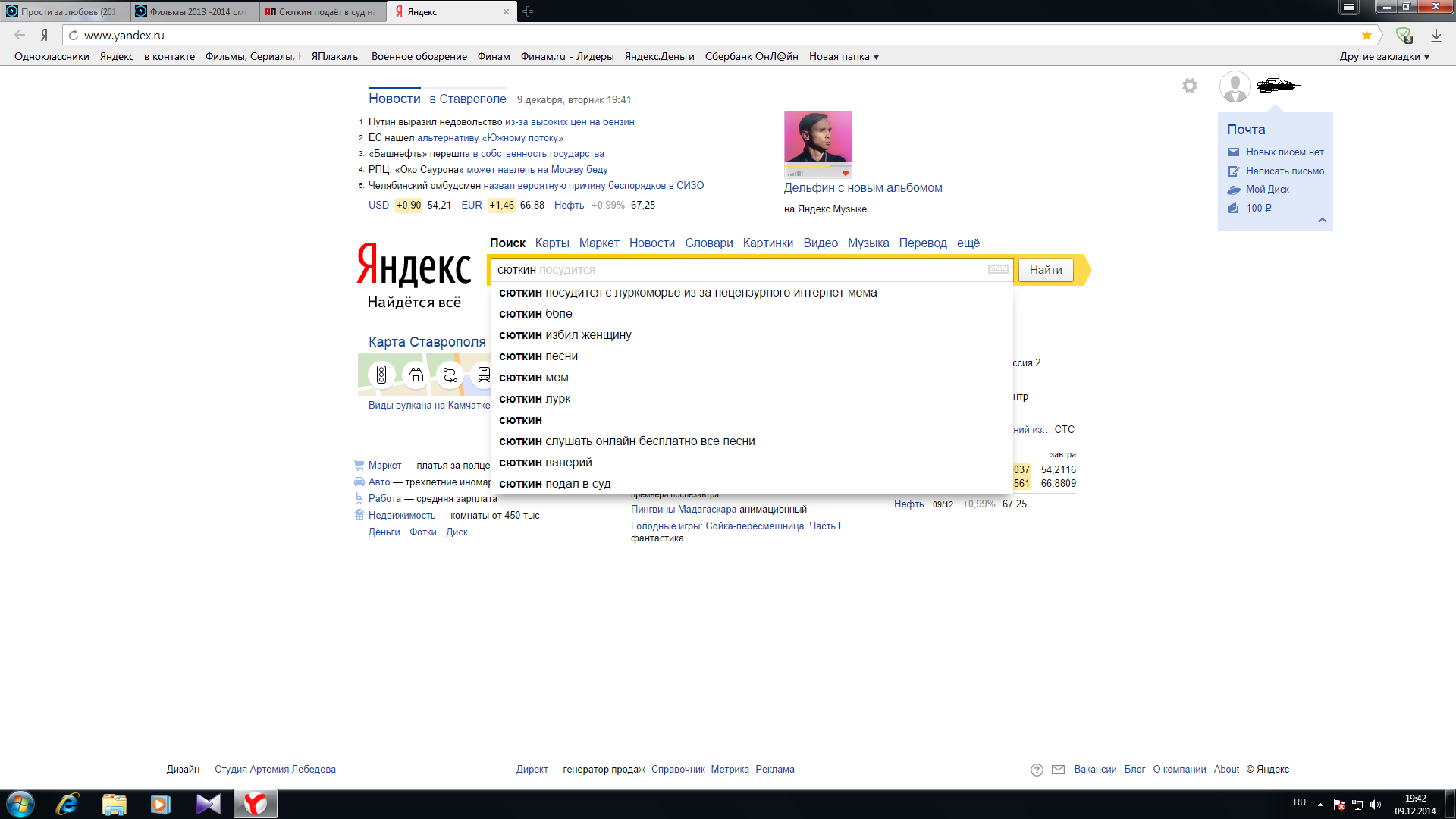Open the browser protection shield icon
1456x819 pixels.
pyautogui.click(x=1404, y=36)
